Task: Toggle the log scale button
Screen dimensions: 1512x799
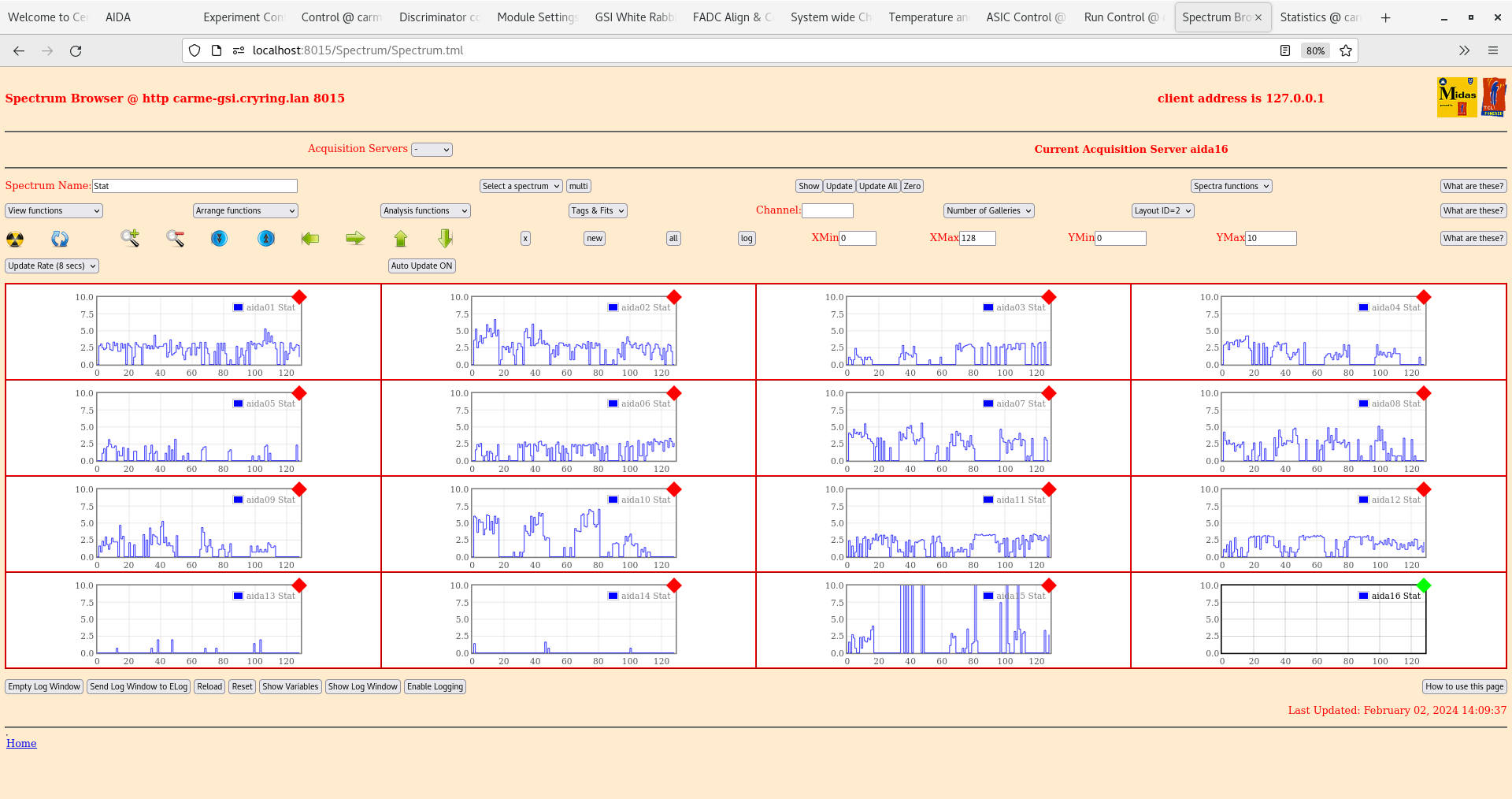Action: (746, 239)
